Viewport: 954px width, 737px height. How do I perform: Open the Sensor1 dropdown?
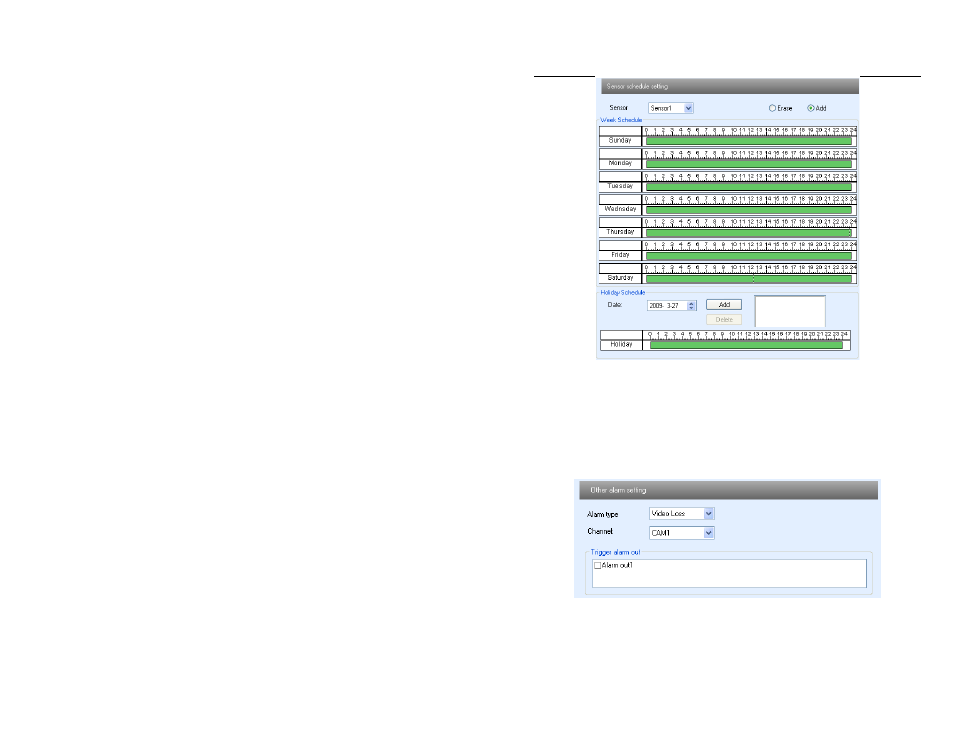pyautogui.click(x=670, y=108)
